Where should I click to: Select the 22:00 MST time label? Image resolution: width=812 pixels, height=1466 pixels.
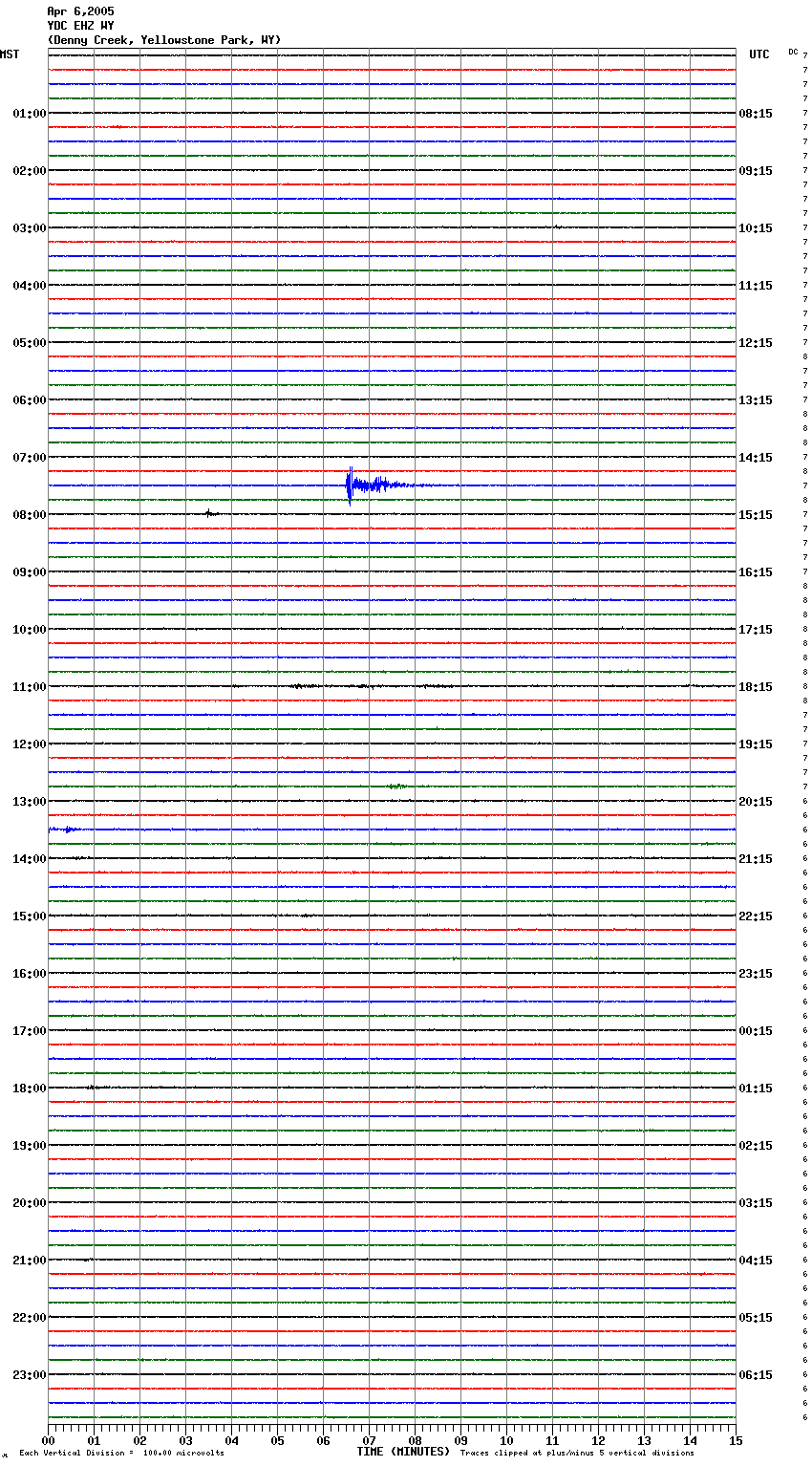click(x=30, y=1318)
